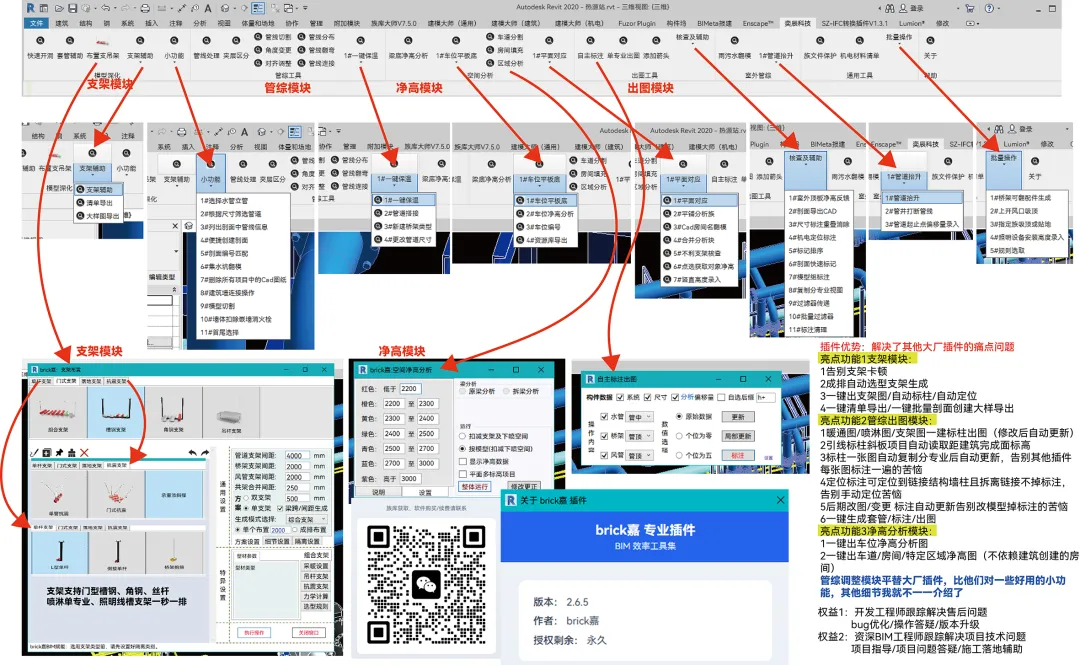The height and width of the screenshot is (665, 1080).
Task: Switch to the 说明 tab in 空间净高分析
Action: pos(378,492)
